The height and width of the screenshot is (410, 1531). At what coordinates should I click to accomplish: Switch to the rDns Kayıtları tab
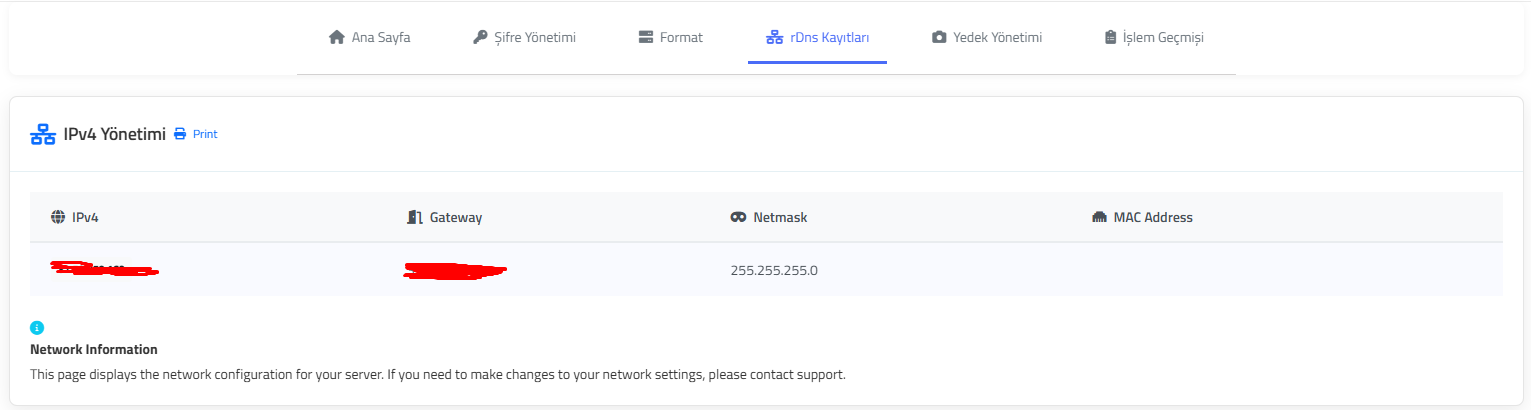[818, 38]
